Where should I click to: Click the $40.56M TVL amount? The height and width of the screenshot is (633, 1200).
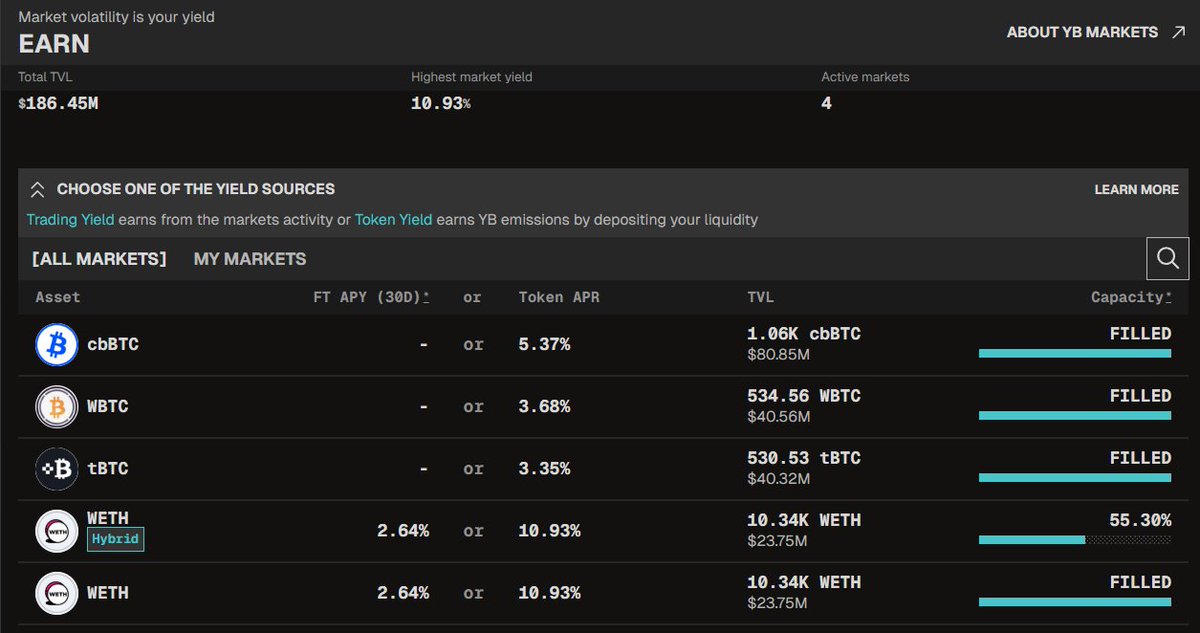coord(778,416)
